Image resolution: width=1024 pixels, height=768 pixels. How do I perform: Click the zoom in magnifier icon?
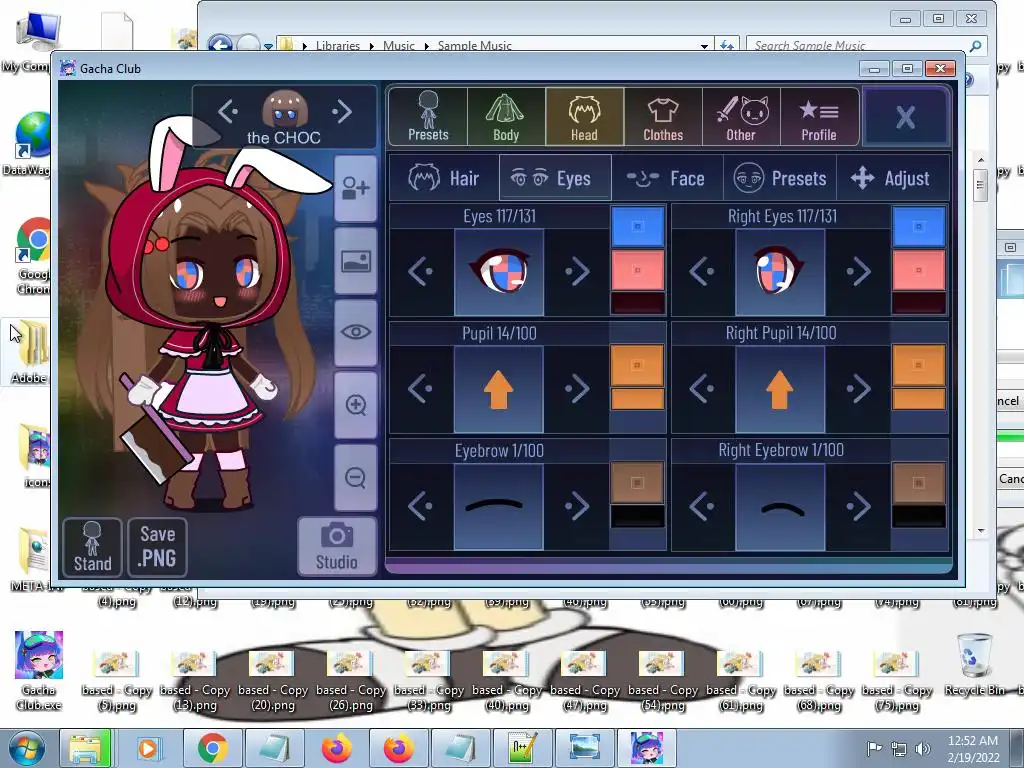click(355, 405)
